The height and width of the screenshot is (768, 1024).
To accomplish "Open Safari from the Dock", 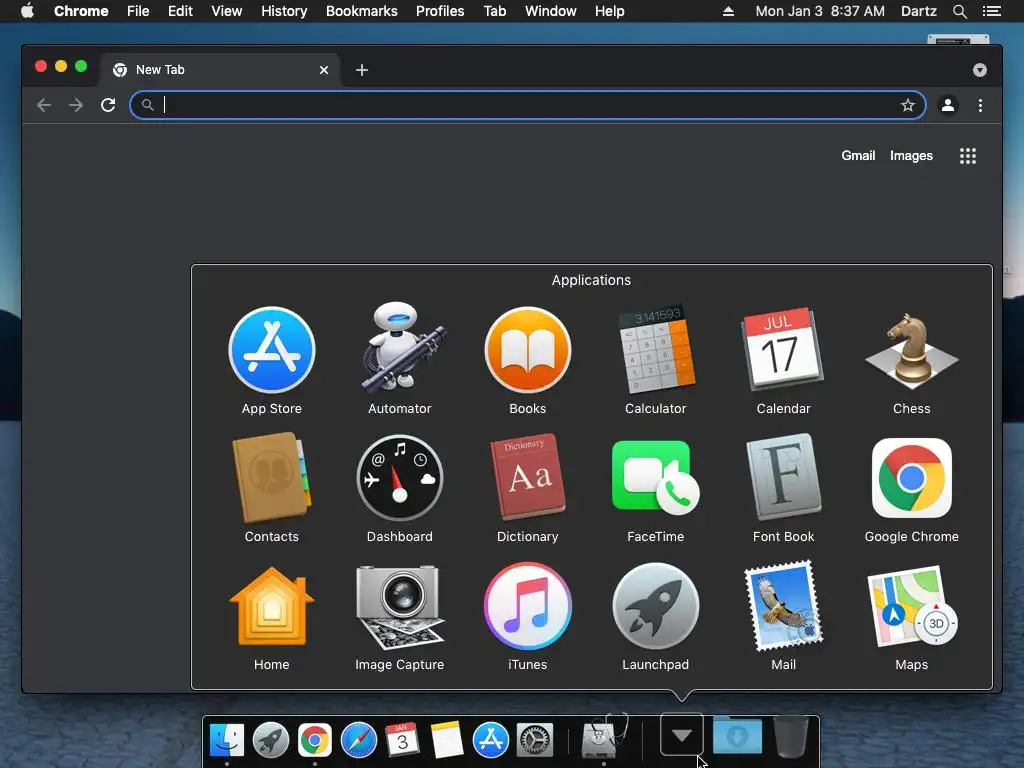I will coord(359,741).
